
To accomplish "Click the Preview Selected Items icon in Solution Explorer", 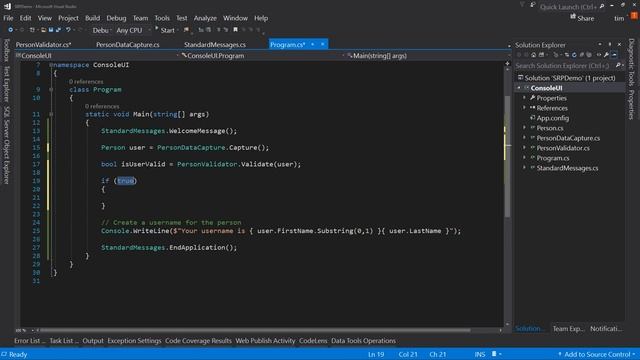I will (614, 55).
